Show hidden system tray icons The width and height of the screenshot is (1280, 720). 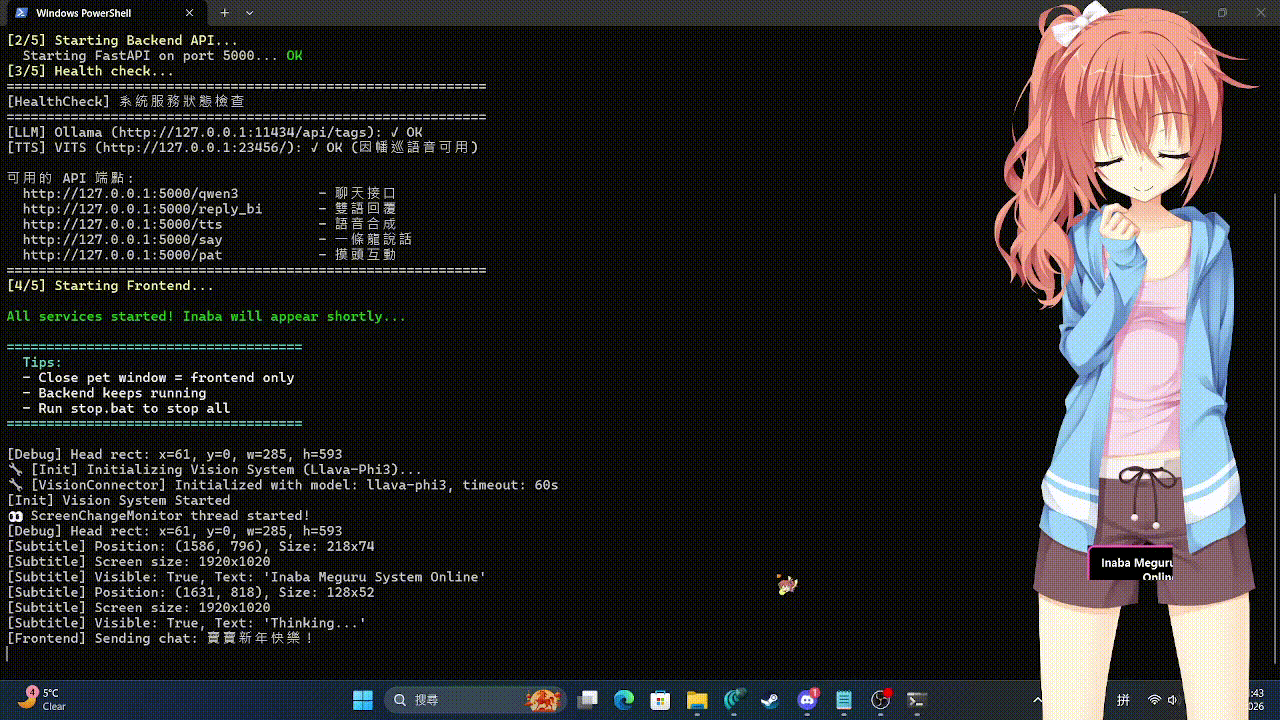pos(1038,700)
